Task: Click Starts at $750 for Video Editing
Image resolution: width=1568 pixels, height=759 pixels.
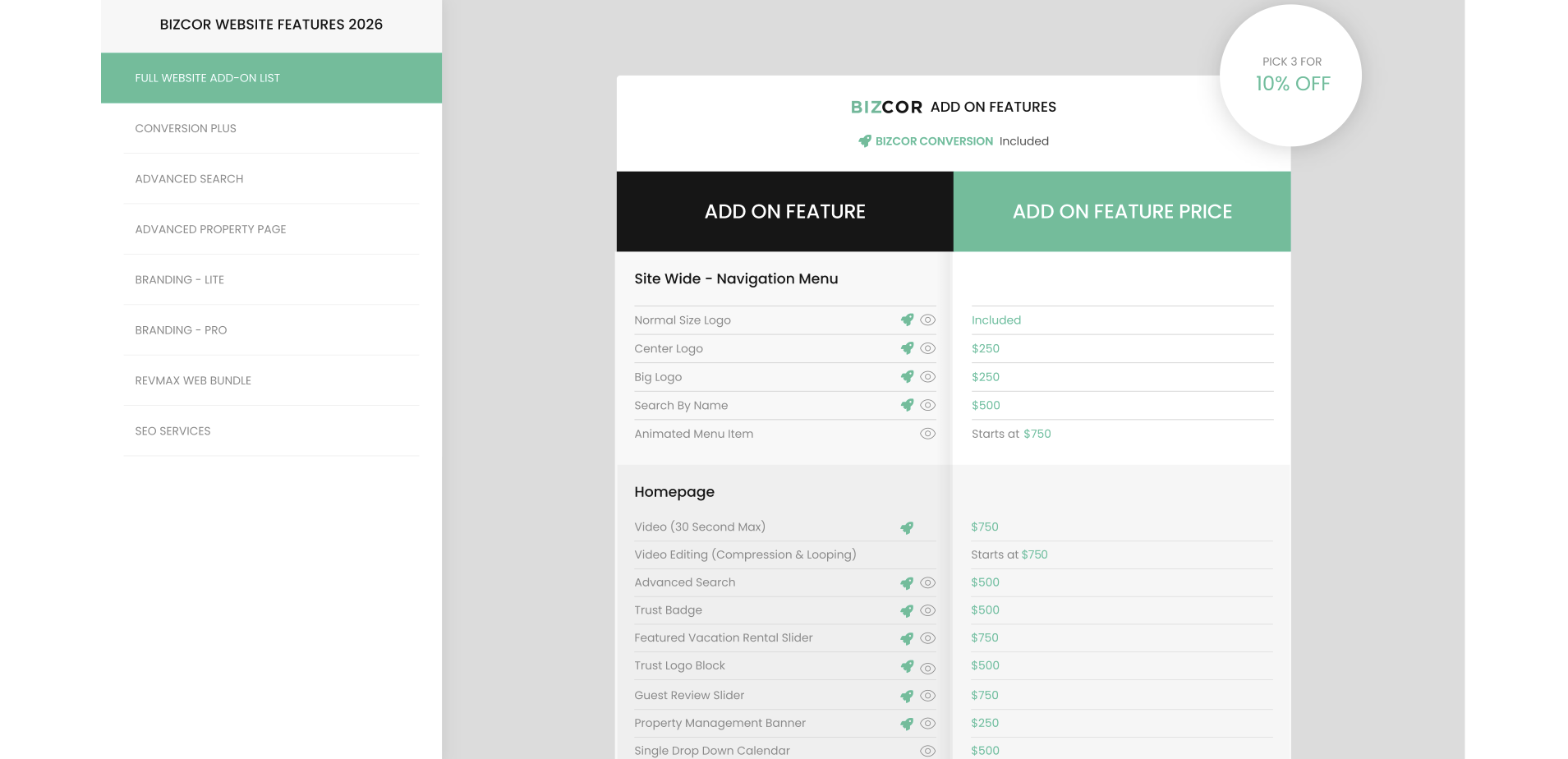Action: [x=1009, y=555]
